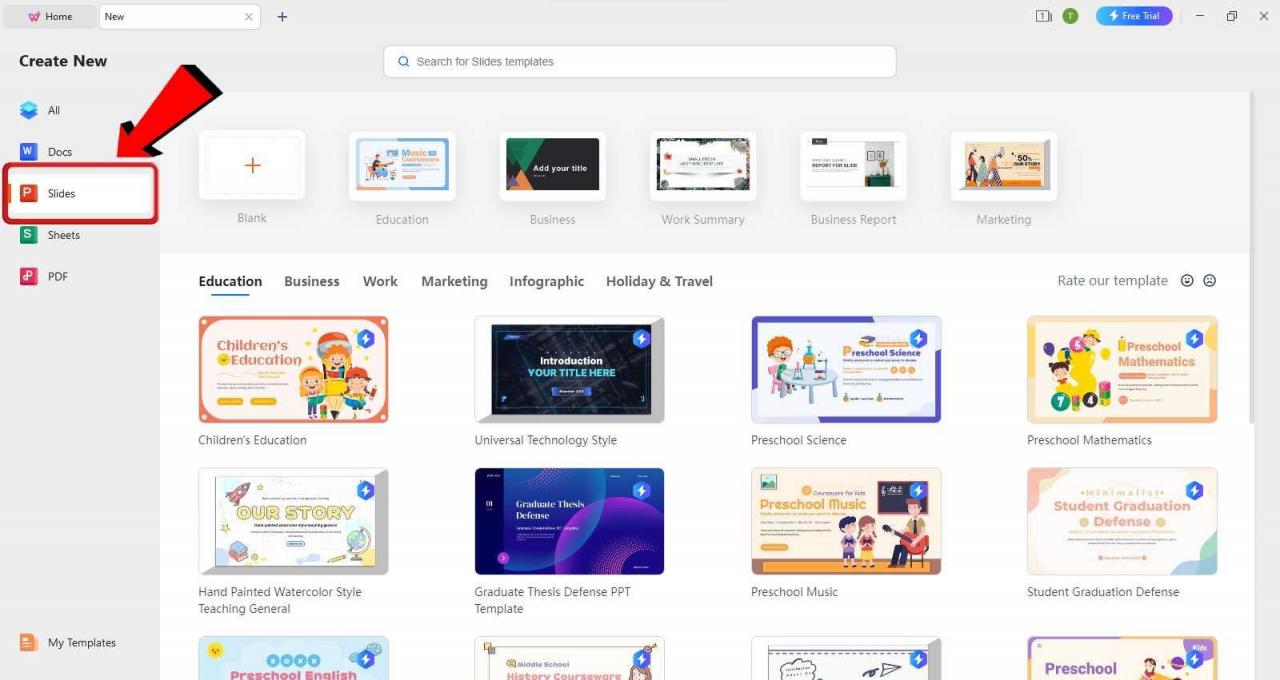Switch to the Business template category
This screenshot has height=680, width=1280.
click(311, 281)
